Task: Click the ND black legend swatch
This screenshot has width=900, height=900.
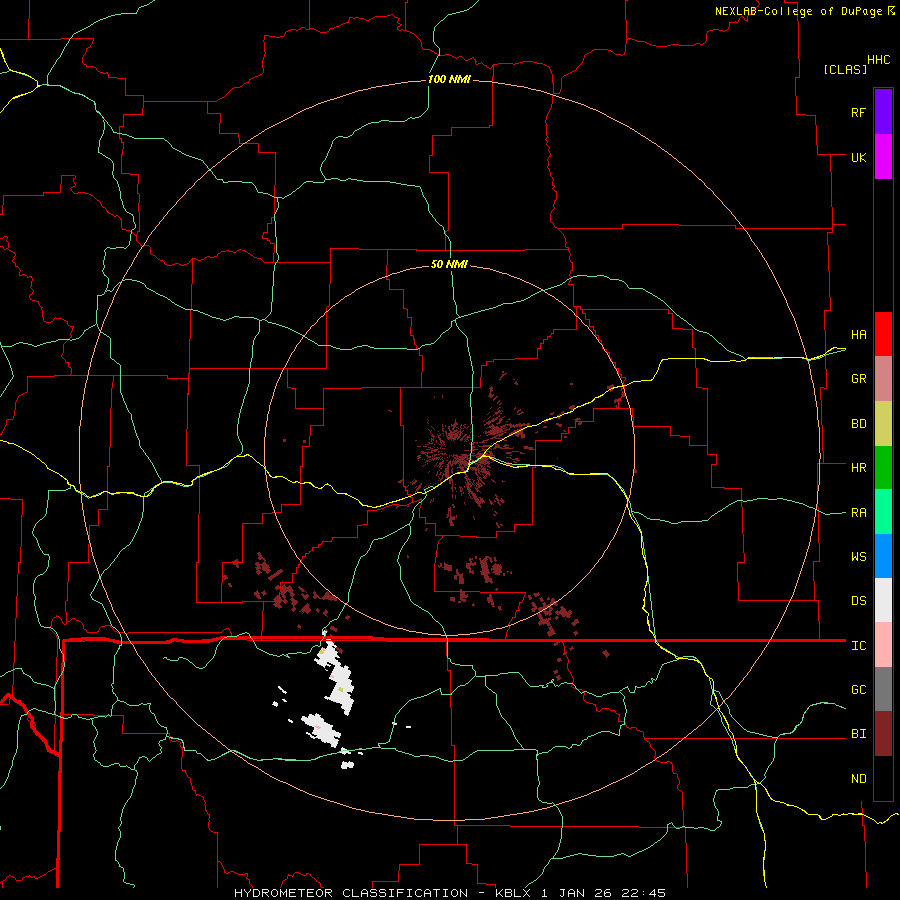Action: tap(883, 778)
